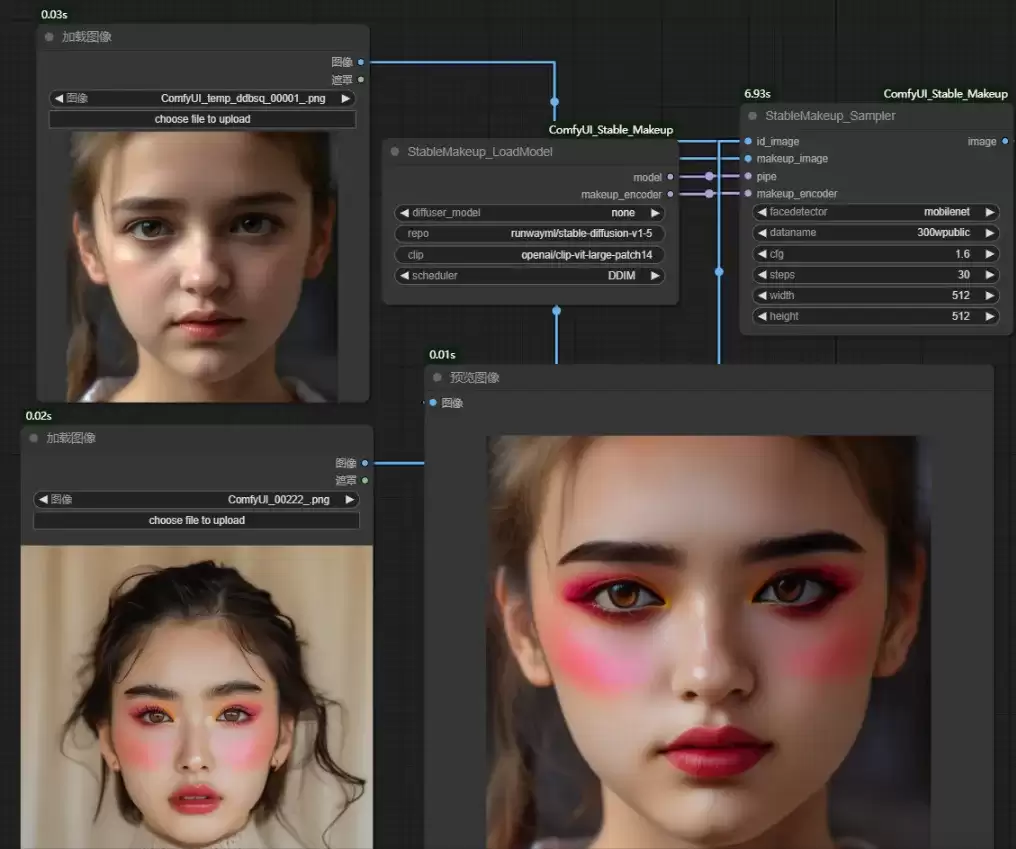
Task: Click the makeup_image input socket on Sampler
Action: (x=748, y=159)
